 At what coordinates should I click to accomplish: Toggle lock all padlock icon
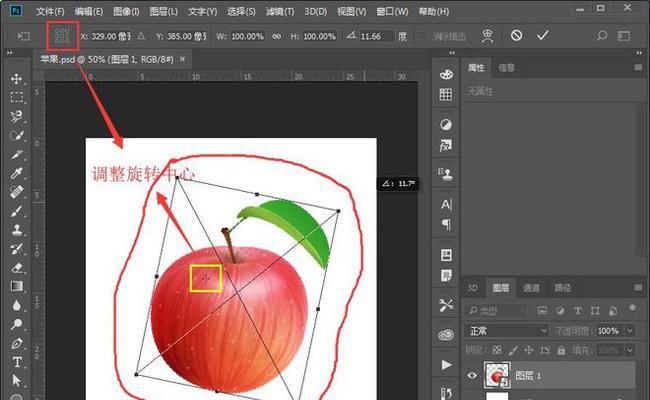(x=561, y=350)
